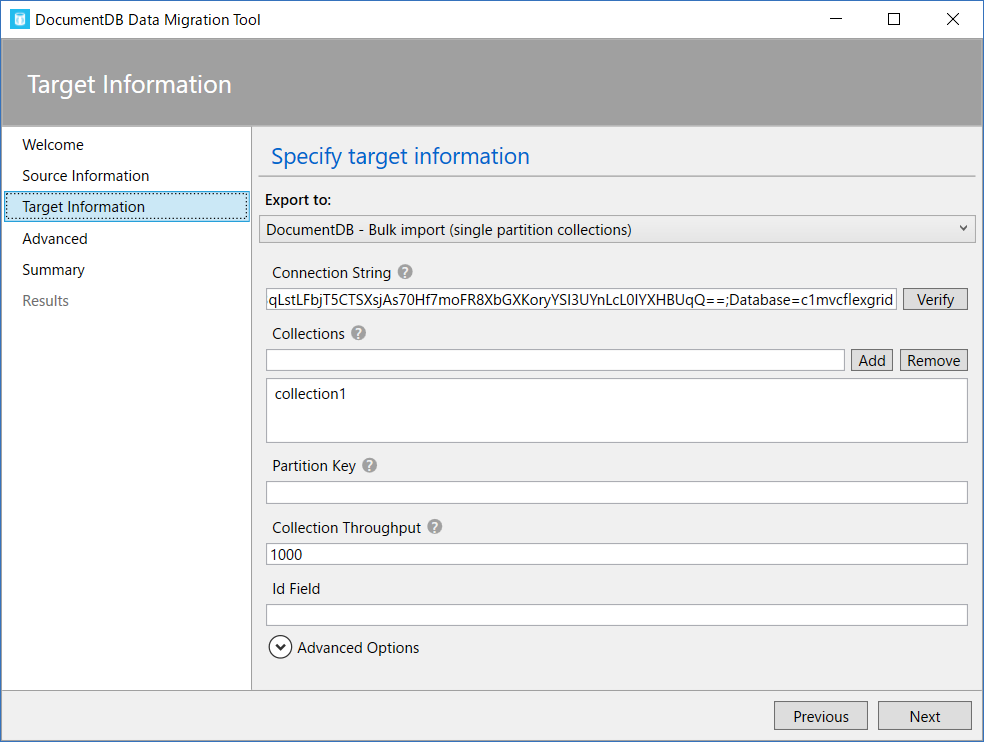The width and height of the screenshot is (984, 742).
Task: Click the Connection String help icon
Action: [x=405, y=272]
